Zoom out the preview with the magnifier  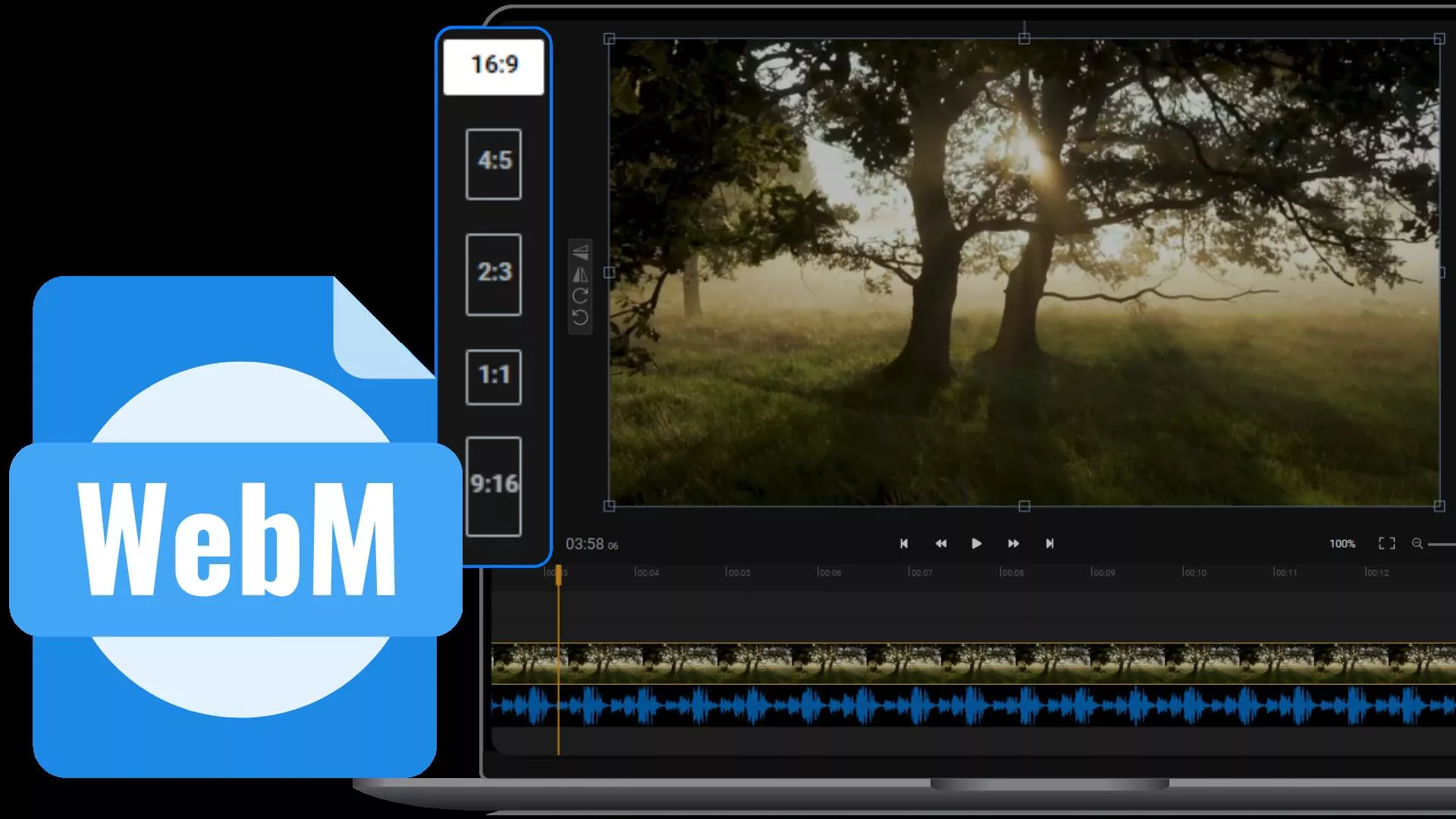(x=1419, y=543)
